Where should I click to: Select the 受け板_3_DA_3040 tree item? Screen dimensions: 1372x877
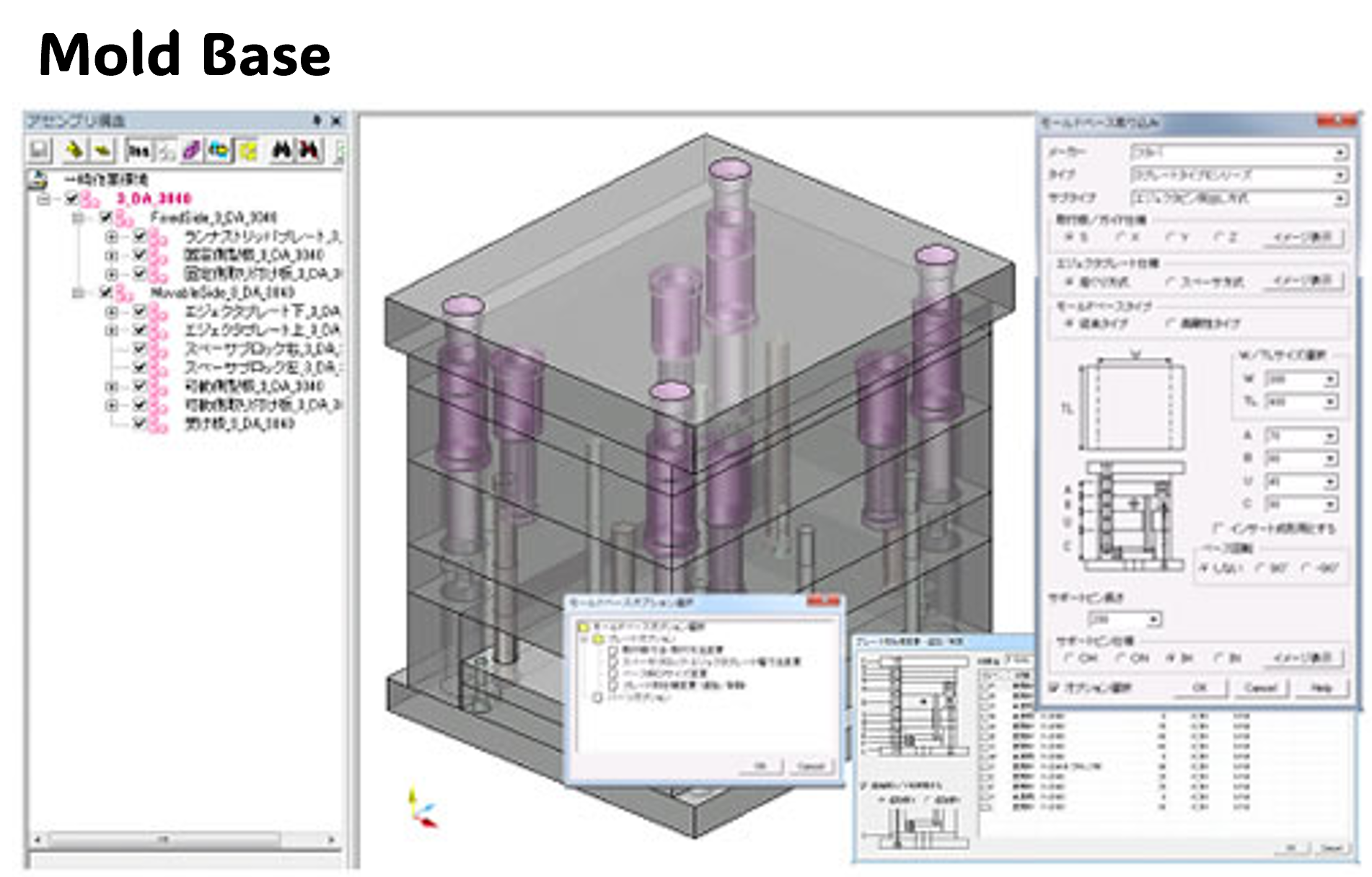tap(239, 424)
